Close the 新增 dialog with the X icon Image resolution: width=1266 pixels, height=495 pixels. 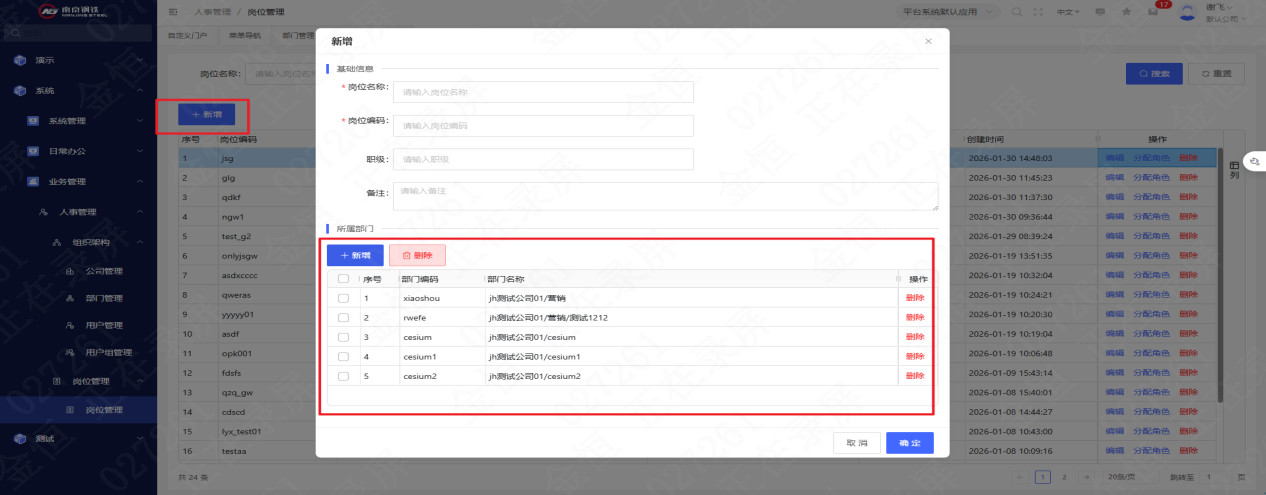point(928,41)
